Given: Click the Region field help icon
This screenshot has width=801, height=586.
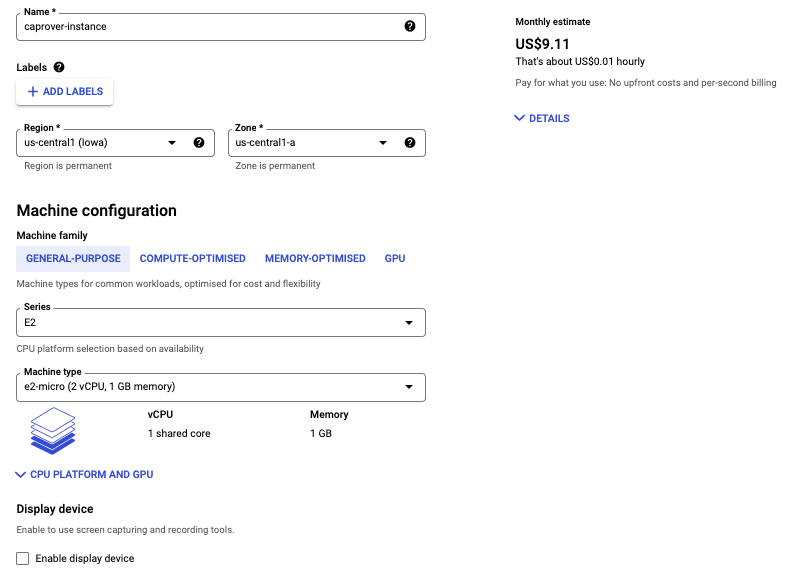Looking at the screenshot, I should click(199, 143).
